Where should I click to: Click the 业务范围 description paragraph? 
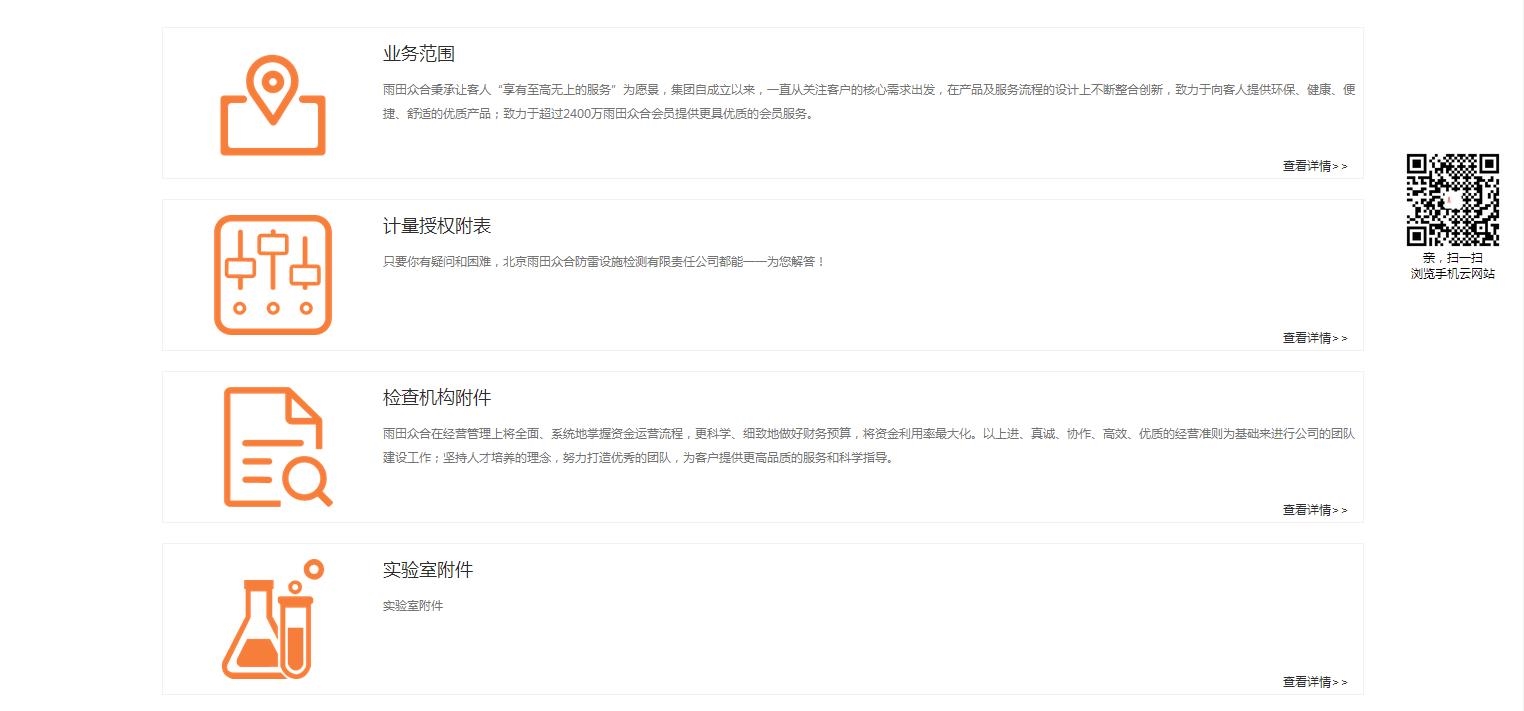point(869,102)
